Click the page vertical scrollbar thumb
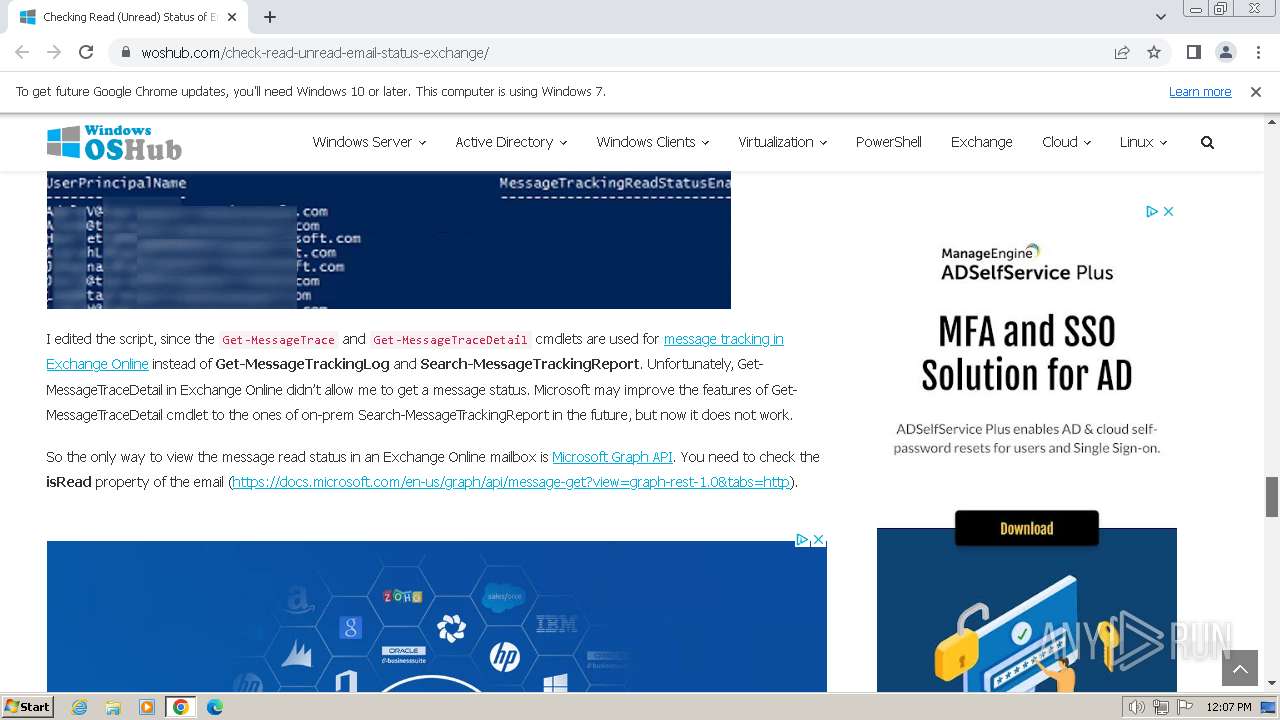This screenshot has width=1280, height=720. point(1272,497)
